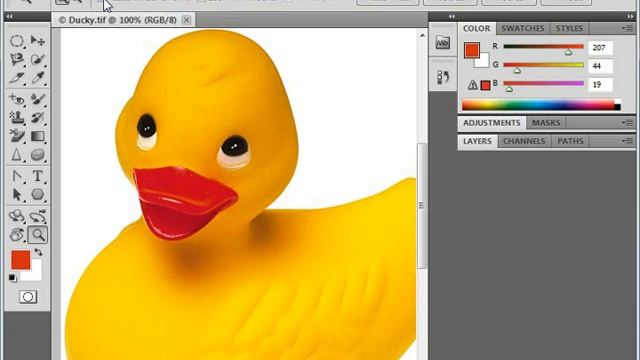The image size is (640, 360).
Task: Switch to the Channels tab
Action: (524, 141)
